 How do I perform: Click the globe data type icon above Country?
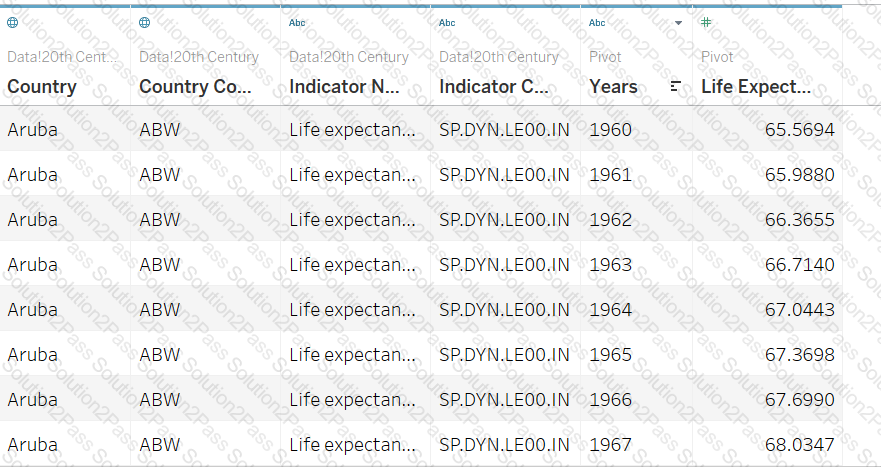[x=13, y=22]
